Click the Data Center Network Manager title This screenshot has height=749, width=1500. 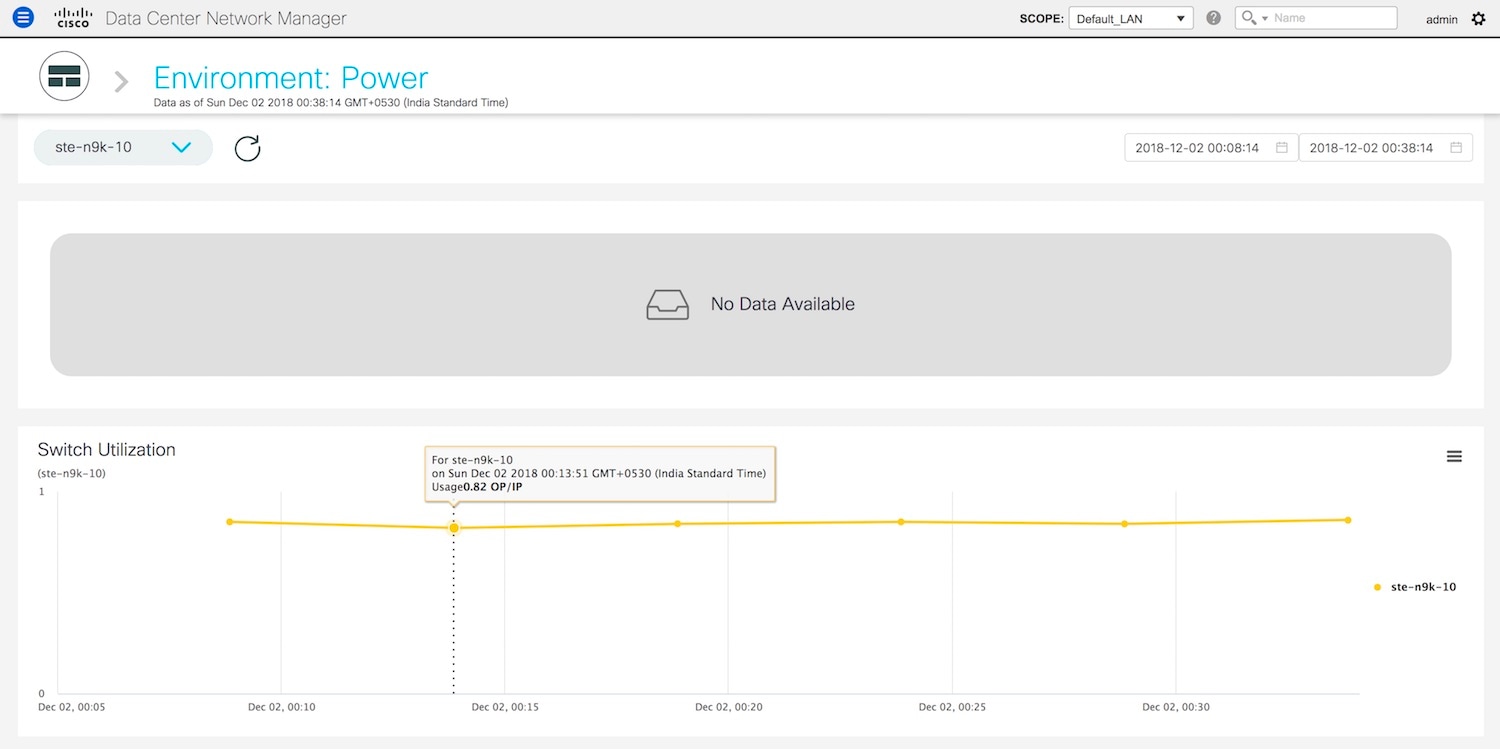pyautogui.click(x=227, y=18)
